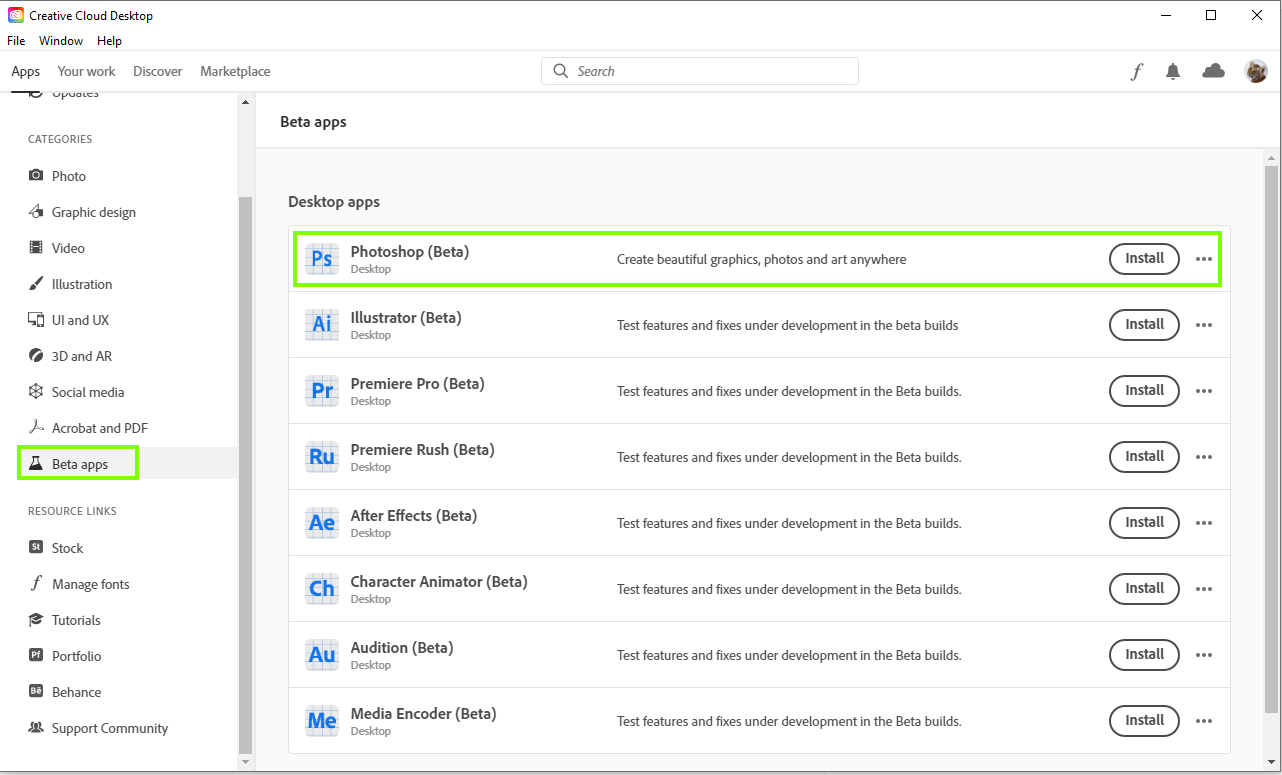Screen dimensions: 1282x775
Task: Click the Photoshop (Beta) Ps icon
Action: tap(322, 259)
